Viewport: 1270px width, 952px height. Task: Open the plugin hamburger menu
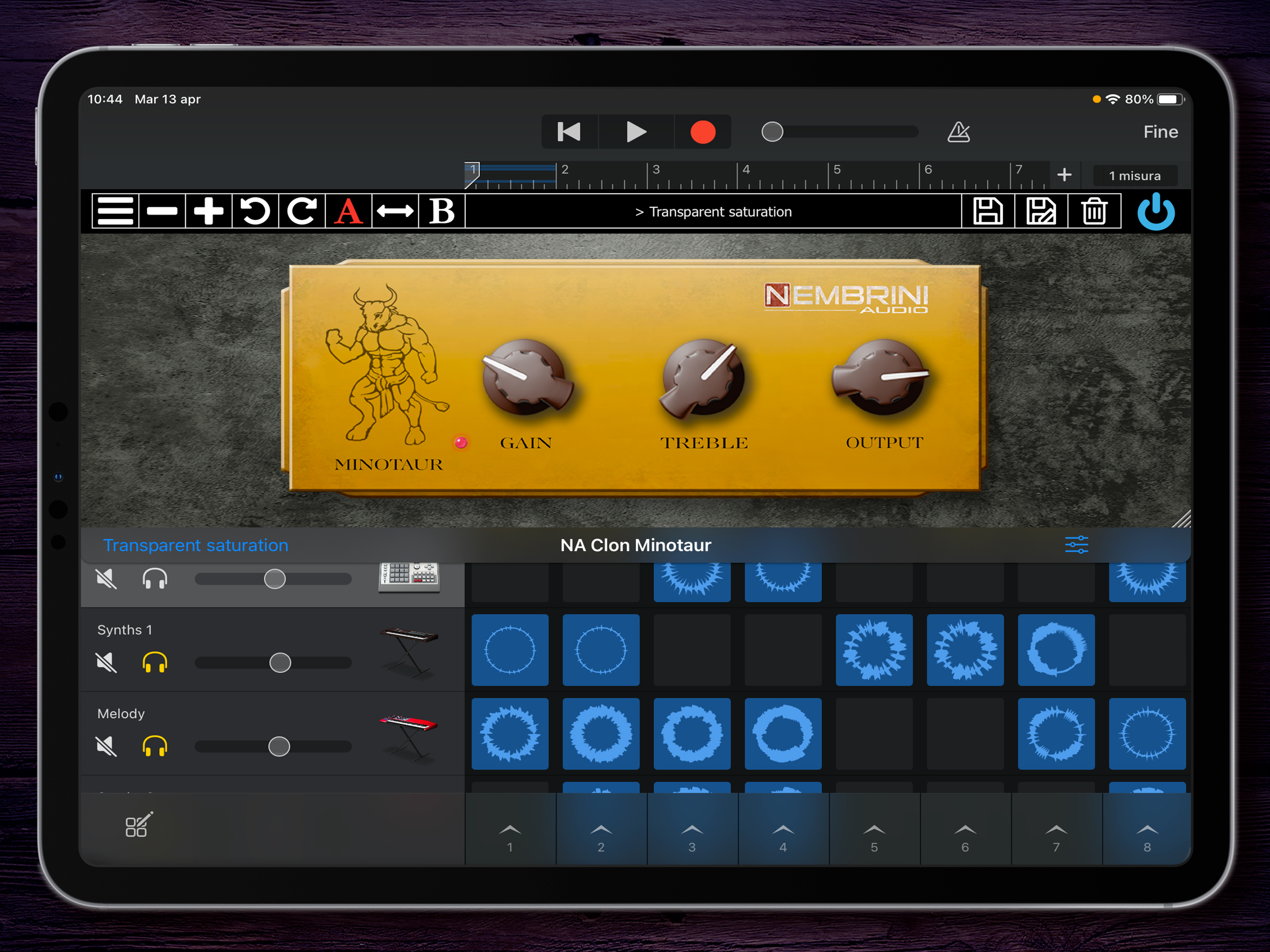115,212
